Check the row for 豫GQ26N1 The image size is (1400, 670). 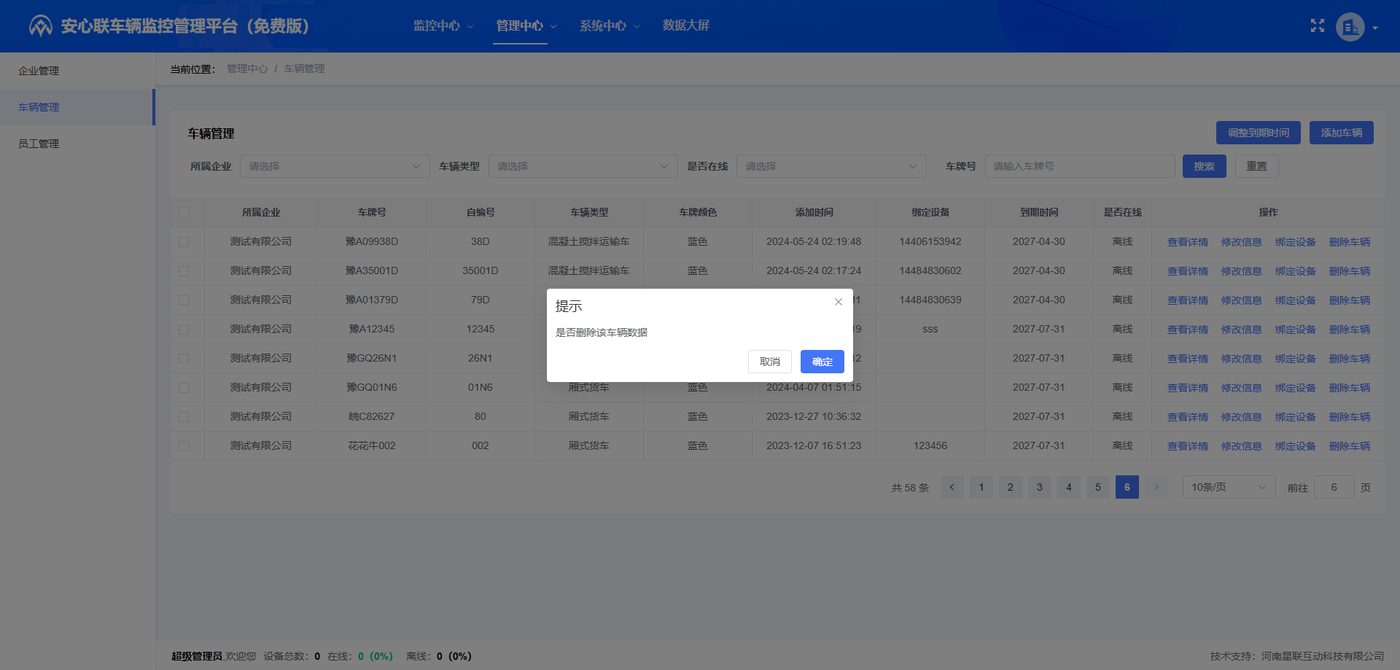click(x=183, y=358)
